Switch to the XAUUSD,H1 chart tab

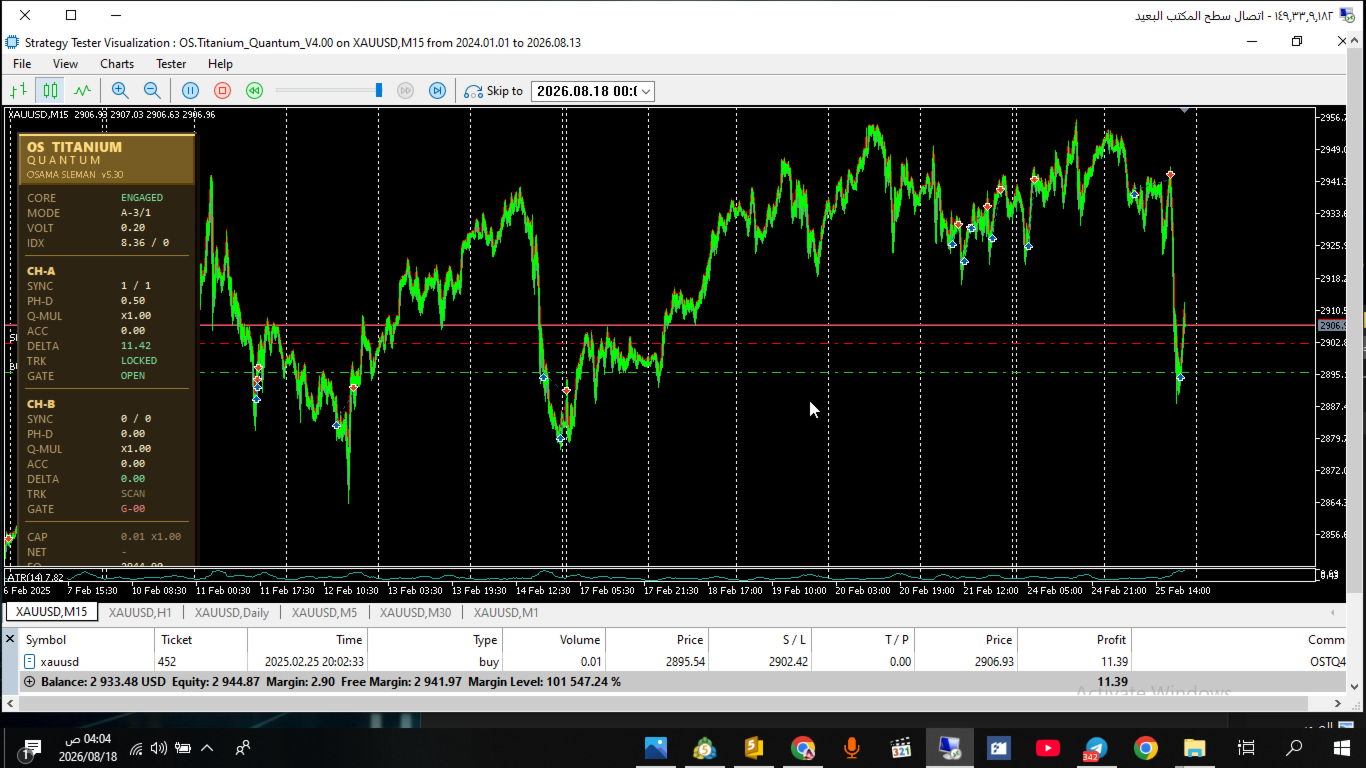pyautogui.click(x=140, y=613)
